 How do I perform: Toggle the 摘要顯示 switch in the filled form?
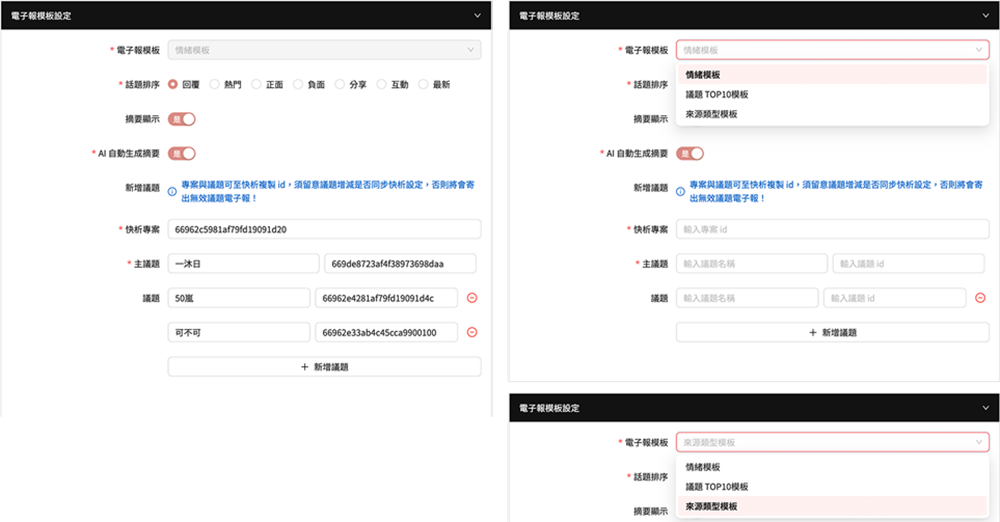click(x=181, y=119)
